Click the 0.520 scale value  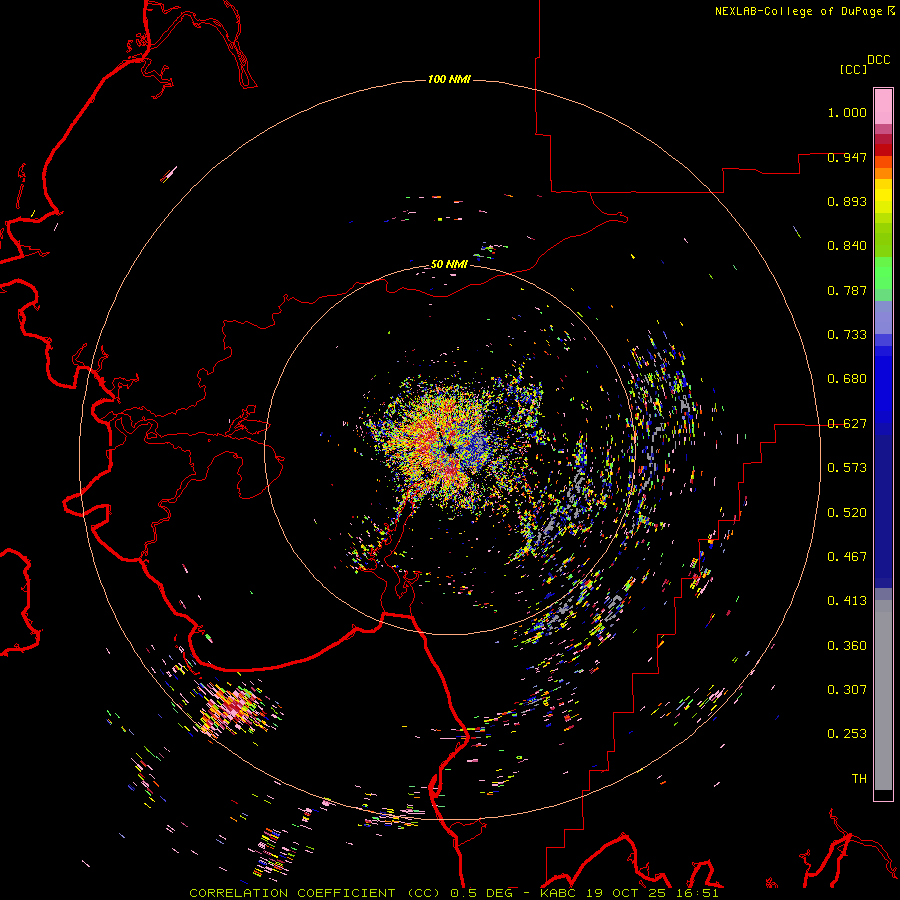point(847,513)
